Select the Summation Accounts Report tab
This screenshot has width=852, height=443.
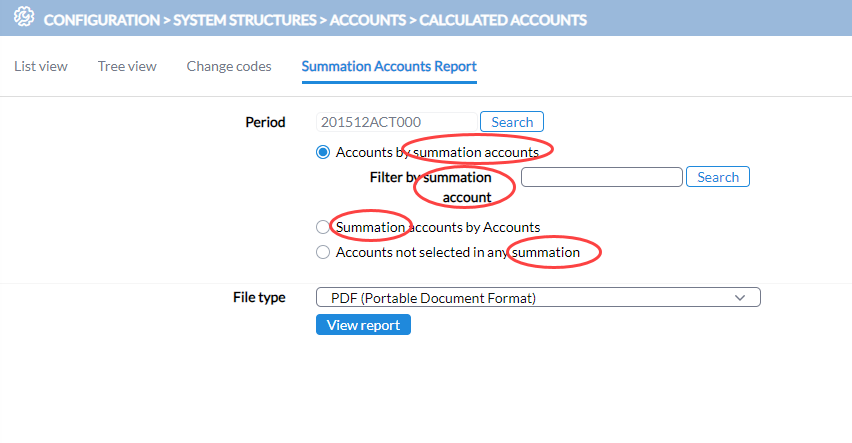[x=389, y=66]
